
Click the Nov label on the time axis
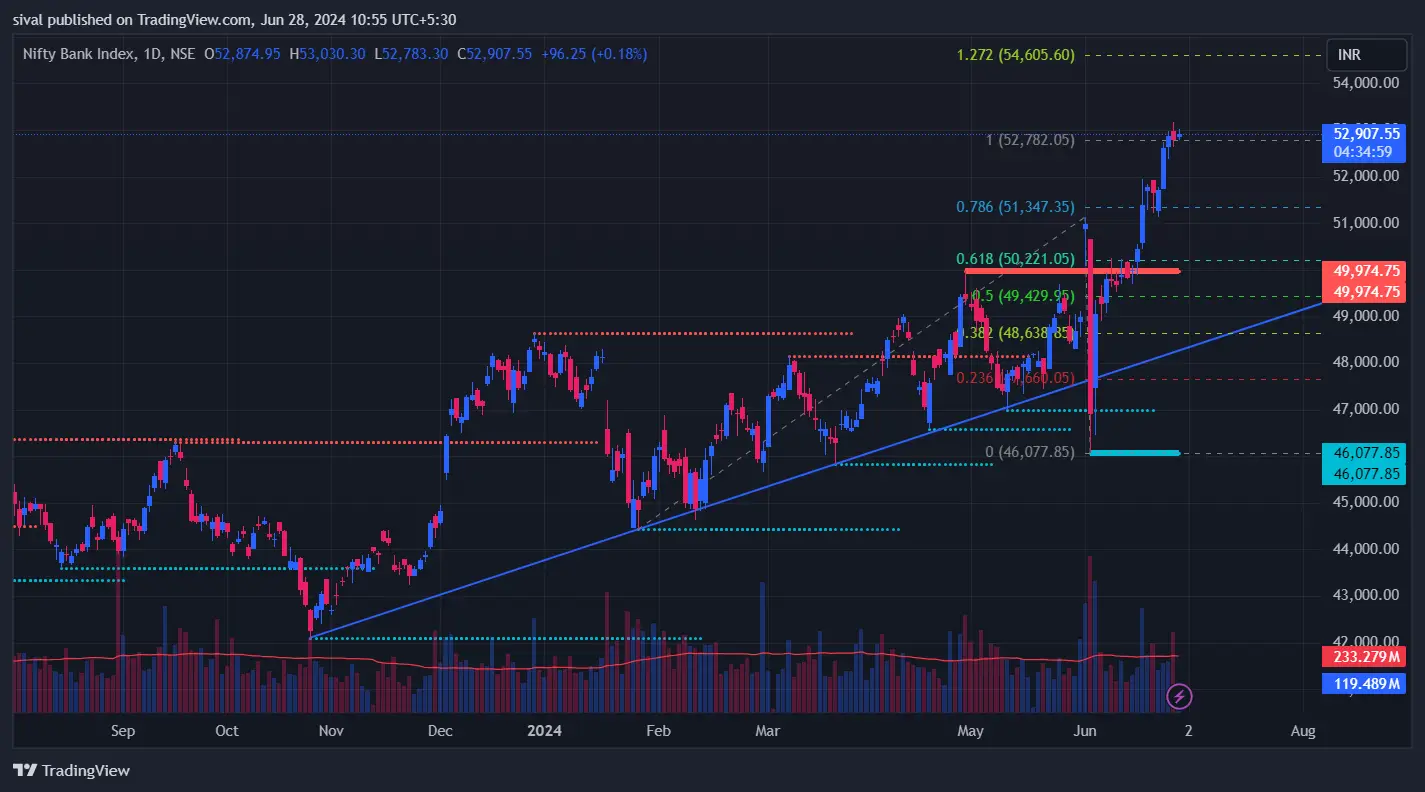coord(331,731)
